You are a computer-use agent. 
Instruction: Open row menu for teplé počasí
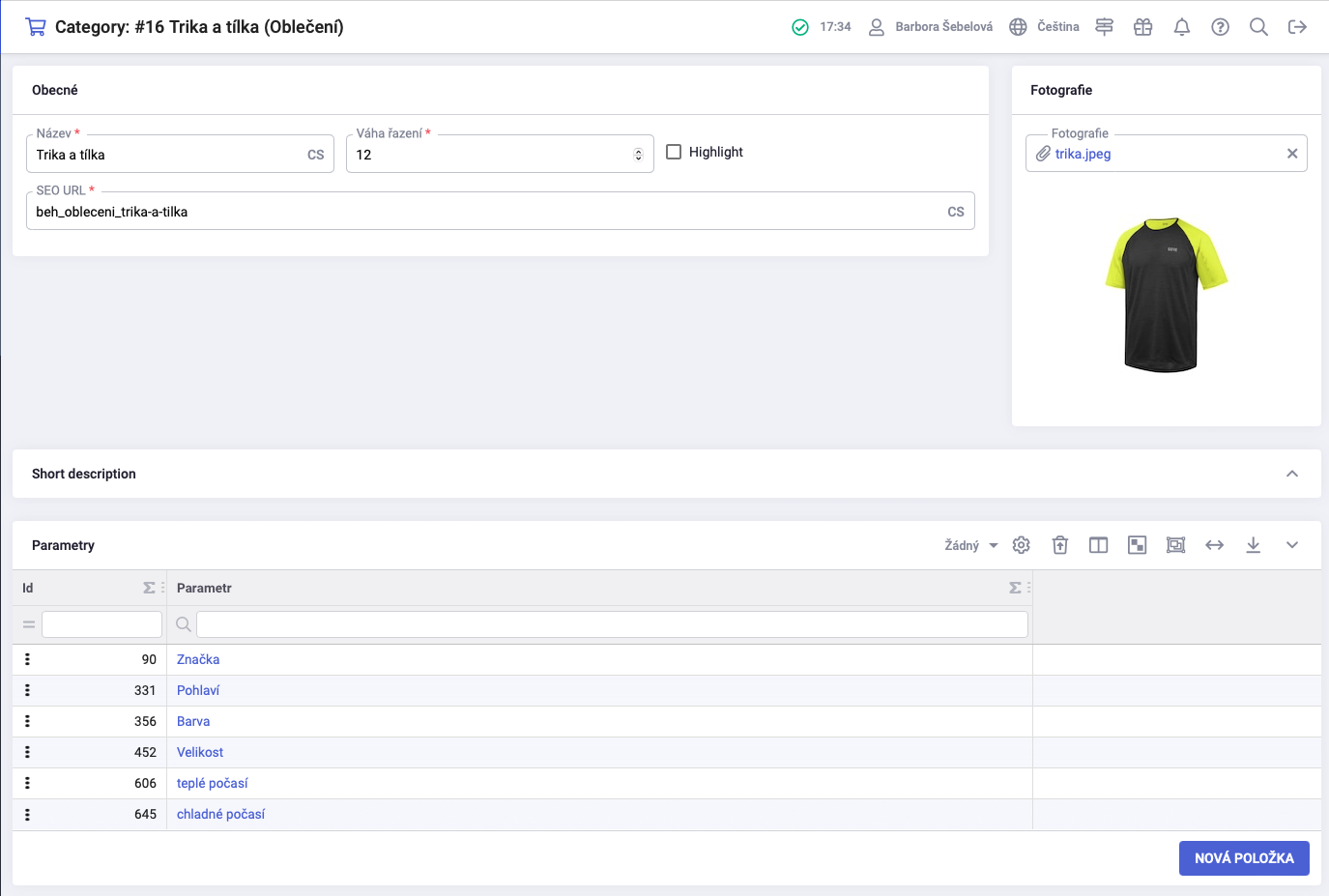pos(27,783)
